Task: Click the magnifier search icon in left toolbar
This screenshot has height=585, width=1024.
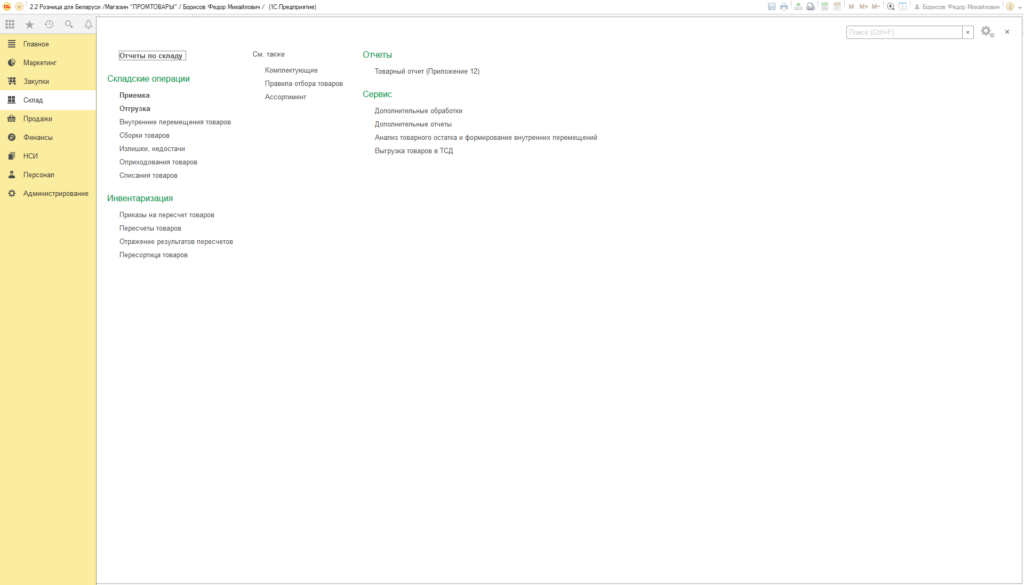Action: [69, 24]
